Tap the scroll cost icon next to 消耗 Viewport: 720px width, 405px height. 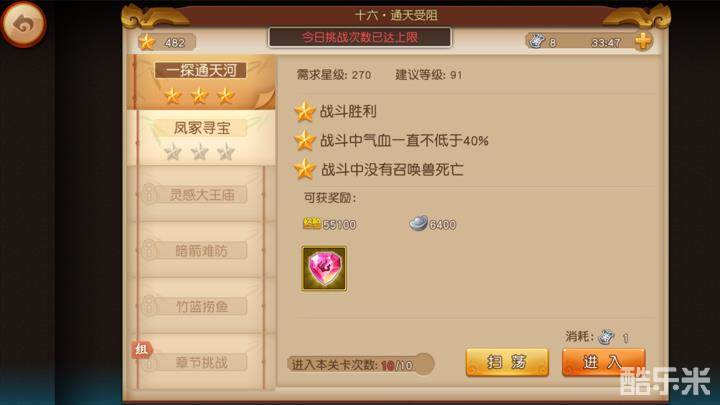(607, 337)
